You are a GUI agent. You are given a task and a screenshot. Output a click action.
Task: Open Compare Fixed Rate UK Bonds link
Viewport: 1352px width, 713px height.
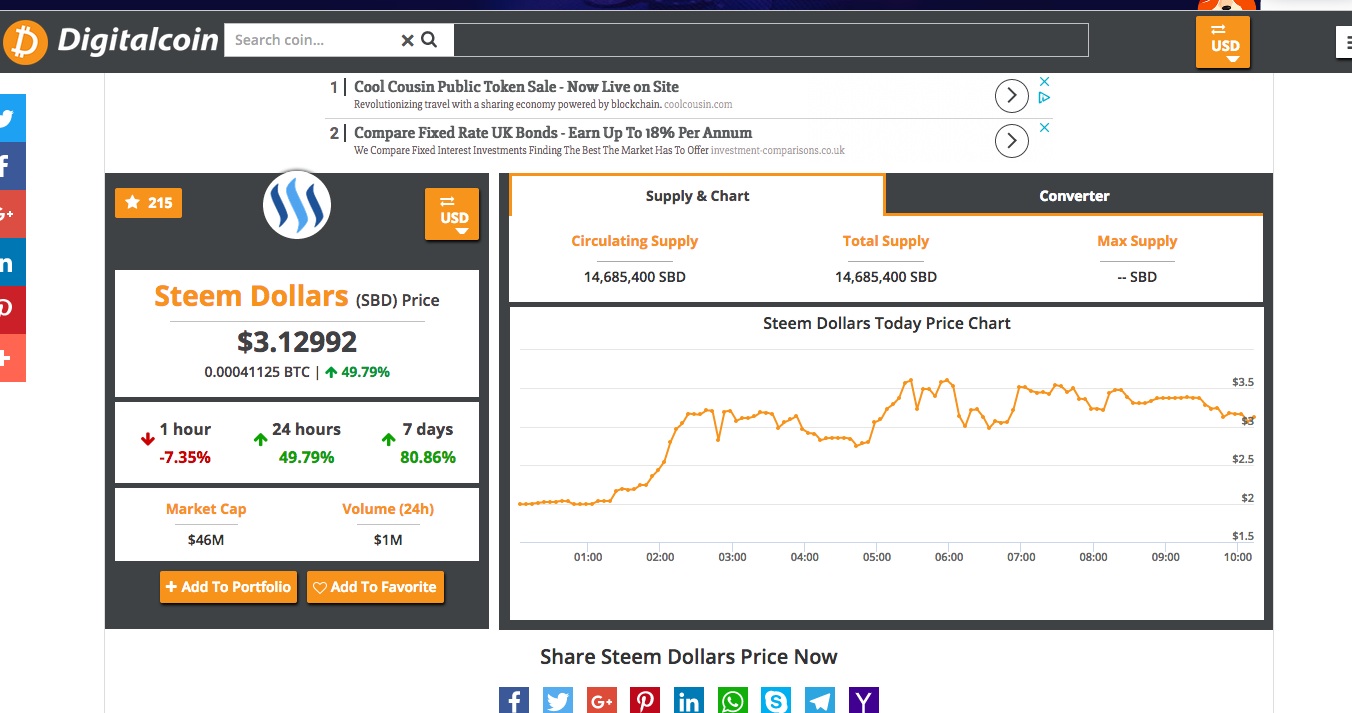553,133
